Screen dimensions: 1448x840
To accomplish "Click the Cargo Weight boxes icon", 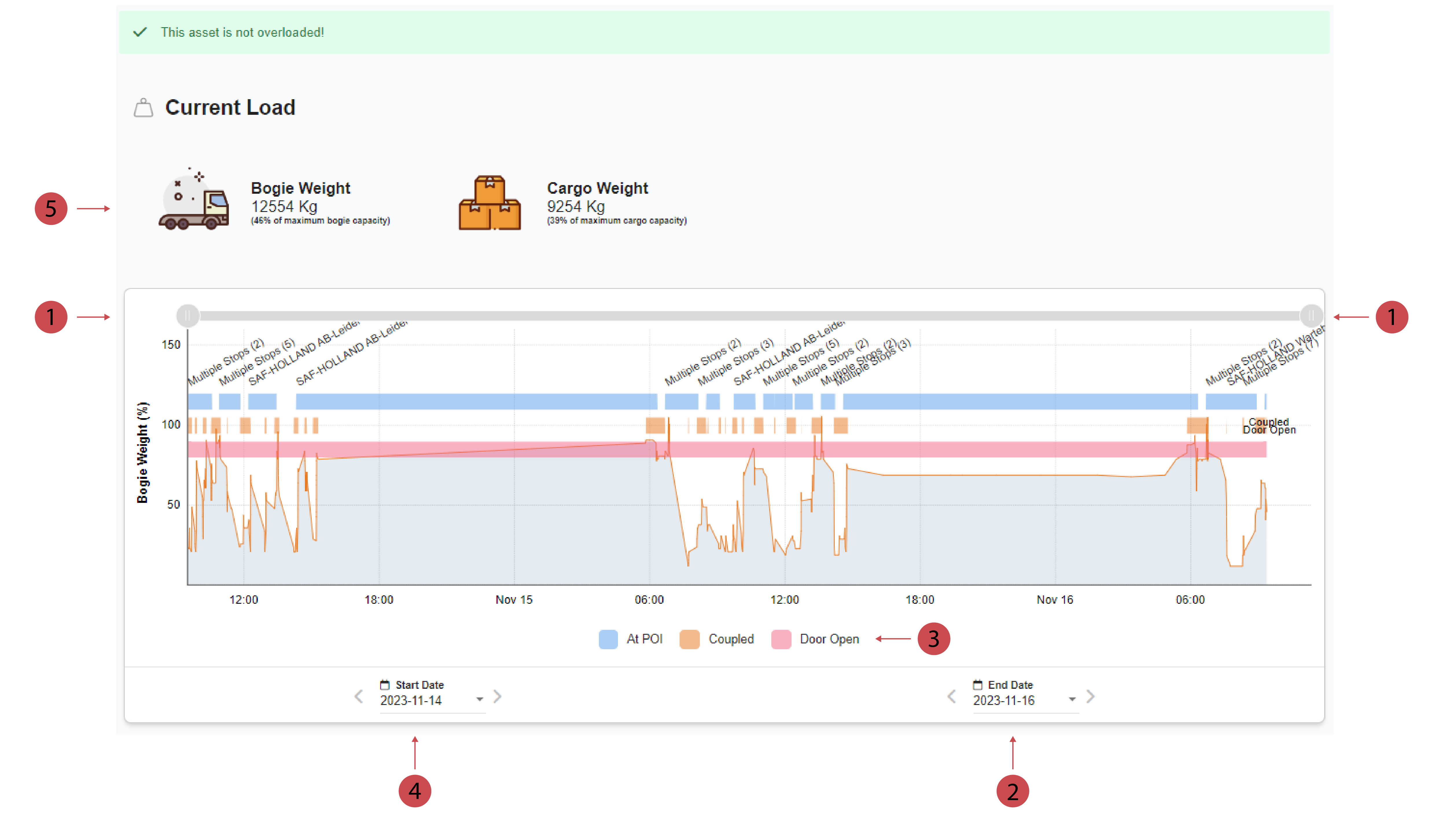I will point(490,203).
